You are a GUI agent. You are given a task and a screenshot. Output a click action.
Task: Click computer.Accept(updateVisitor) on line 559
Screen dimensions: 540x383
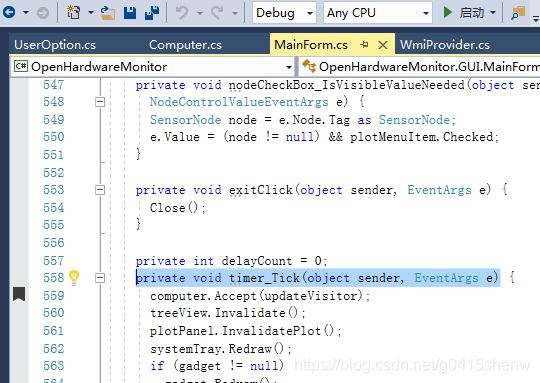click(x=257, y=296)
